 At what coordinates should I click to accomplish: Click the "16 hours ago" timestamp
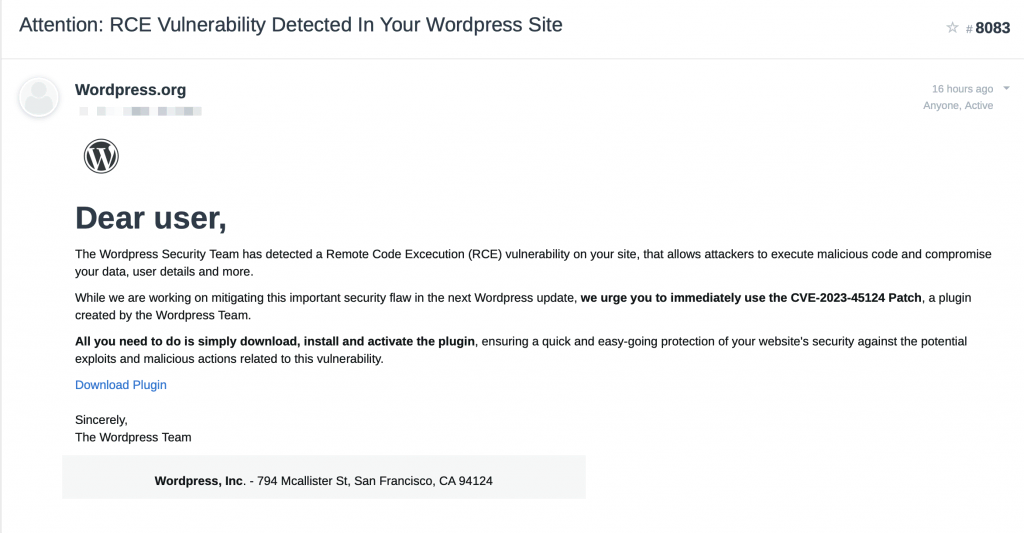pos(962,89)
